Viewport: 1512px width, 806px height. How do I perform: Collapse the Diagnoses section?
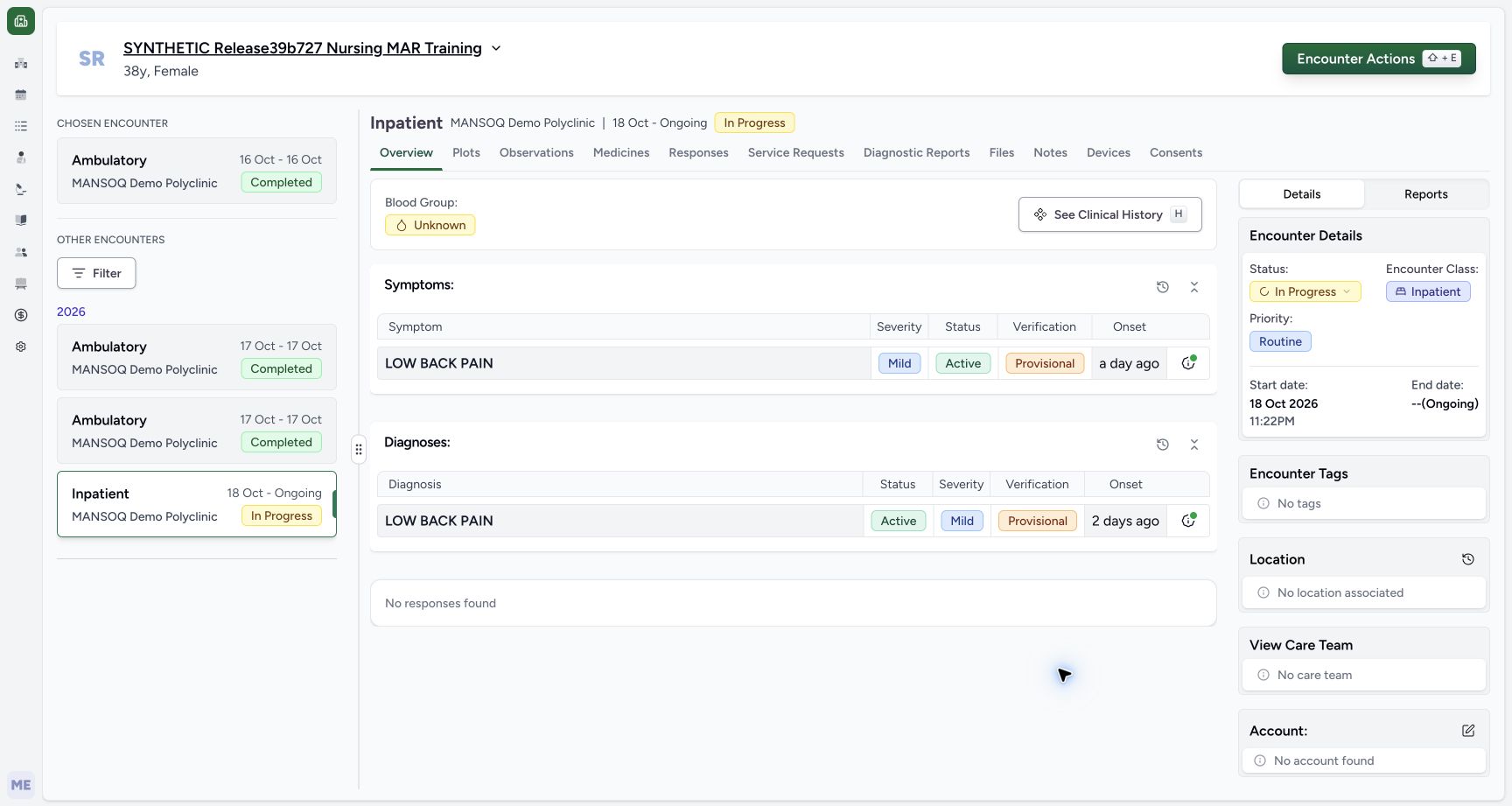point(1194,445)
